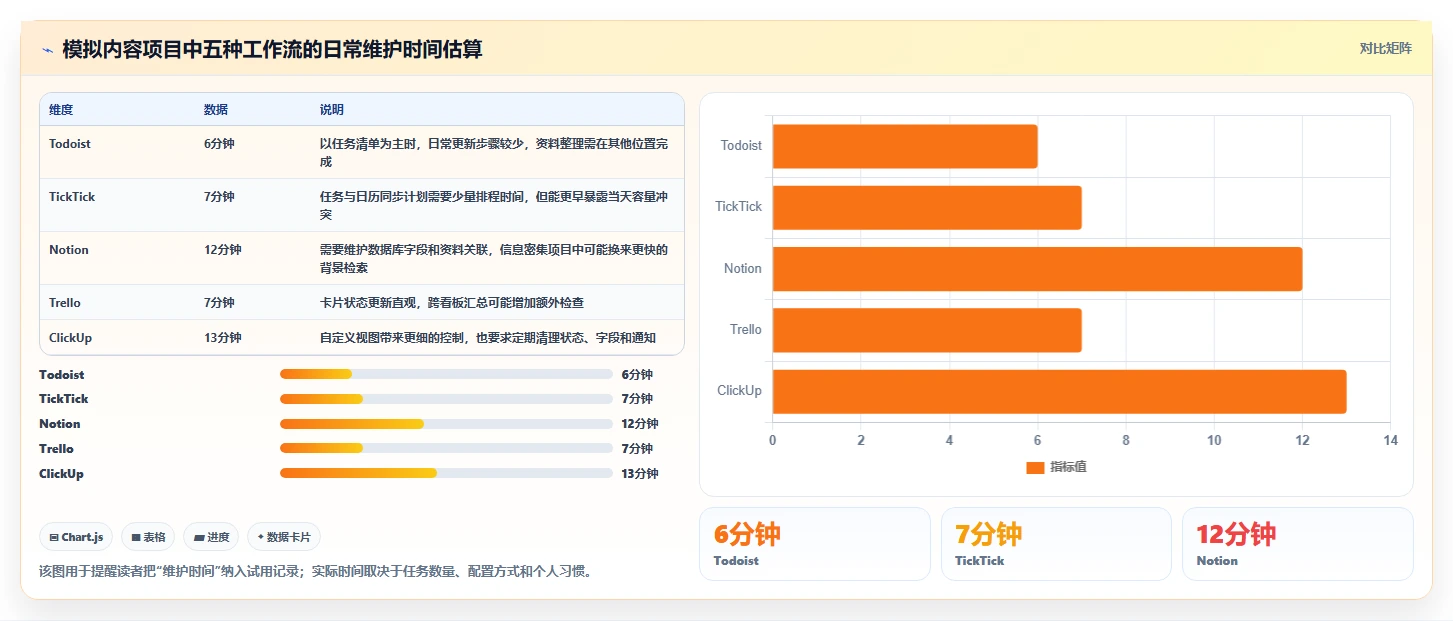Toggle the 指标值 legend item

pyautogui.click(x=1056, y=467)
